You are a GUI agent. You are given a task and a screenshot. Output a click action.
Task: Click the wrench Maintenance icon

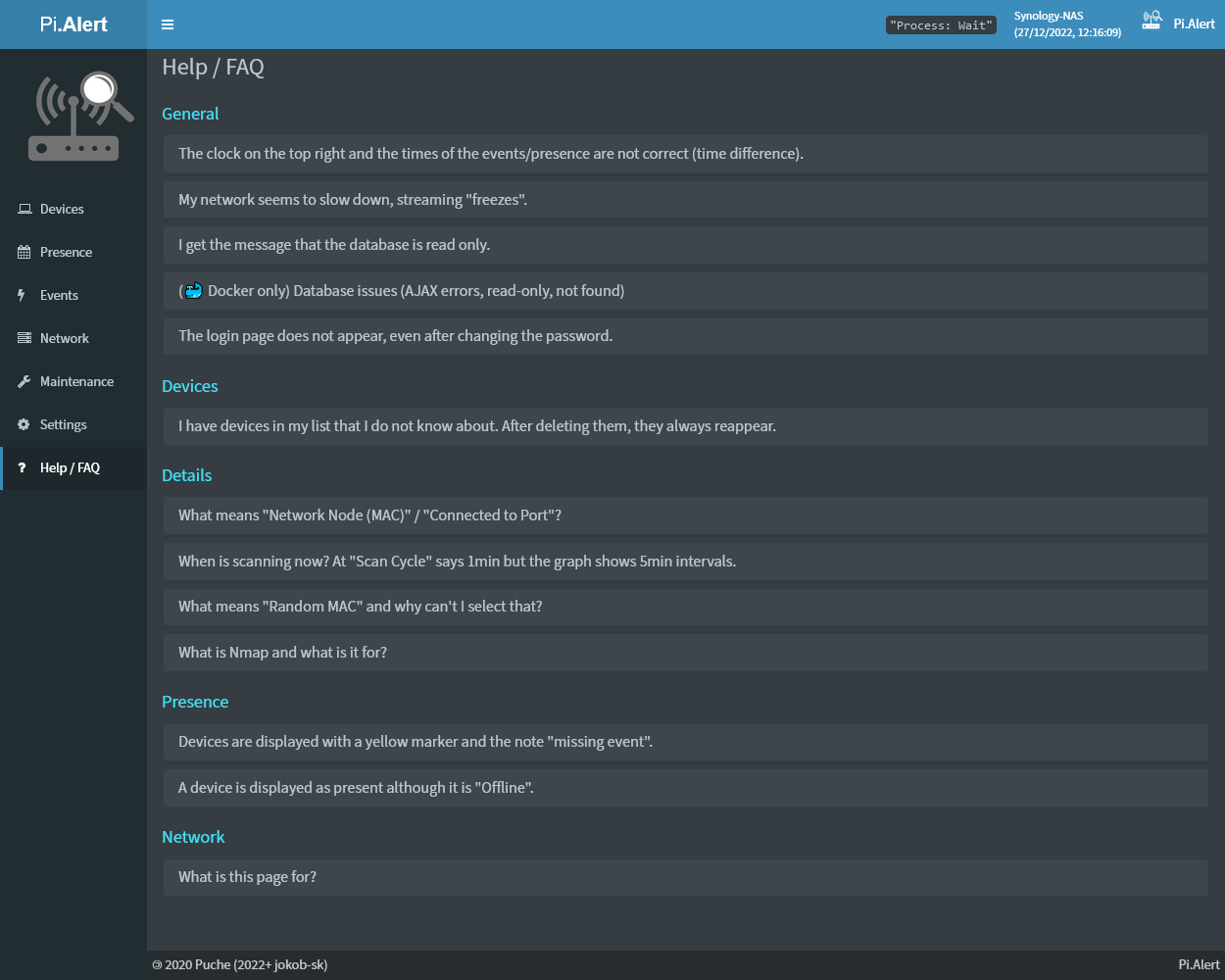point(24,381)
